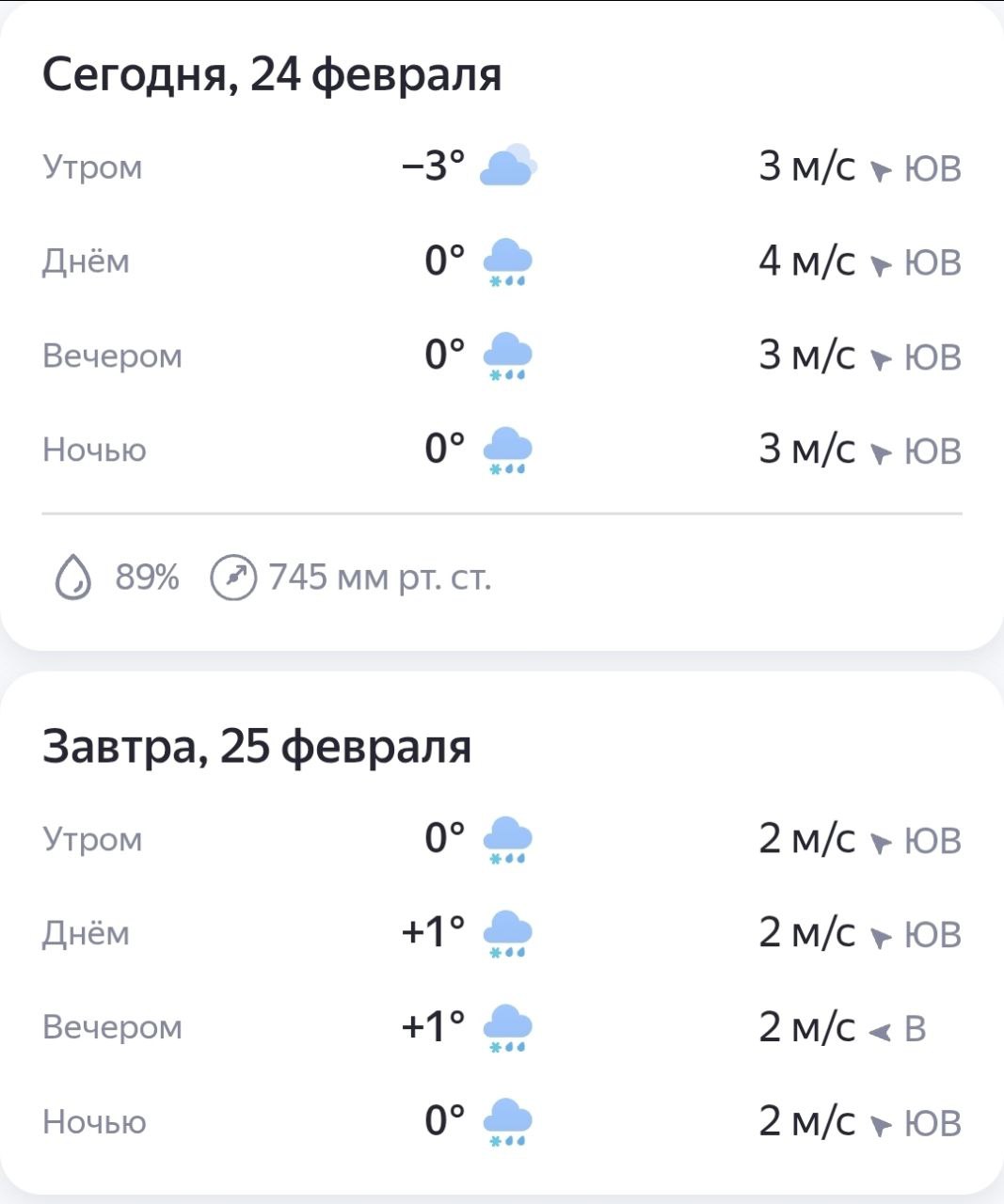This screenshot has width=1004, height=1204.
Task: Select tomorrow's "Вечером" forecast row
Action: coord(112,1027)
